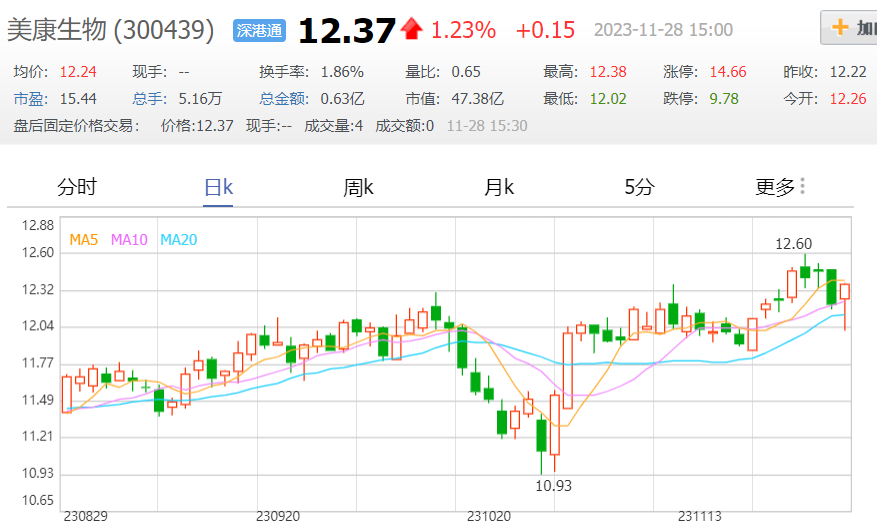This screenshot has height=526, width=877.
Task: Click the 跌停 value 9.78
Action: coord(724,99)
